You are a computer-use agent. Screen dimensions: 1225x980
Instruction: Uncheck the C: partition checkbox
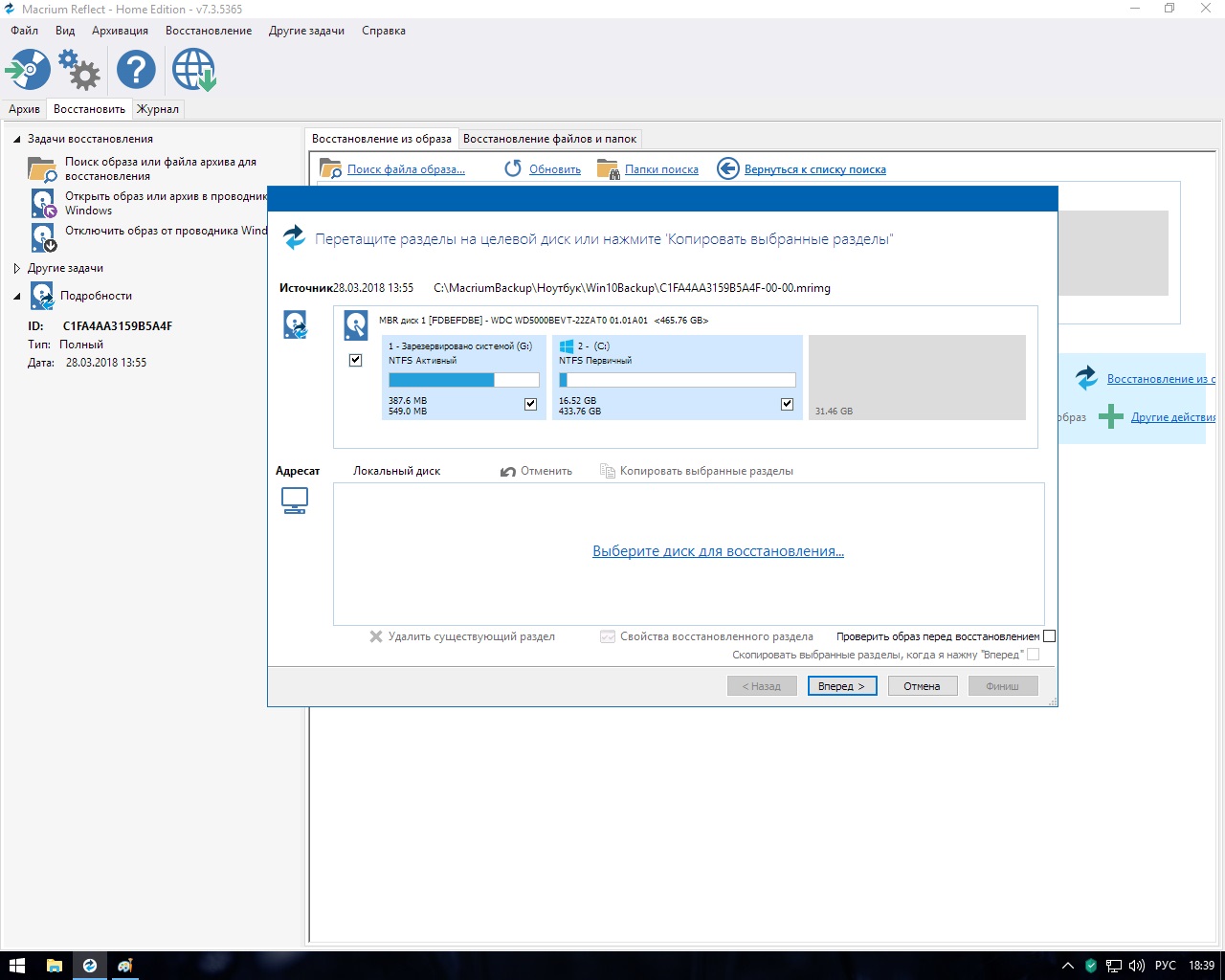point(787,404)
